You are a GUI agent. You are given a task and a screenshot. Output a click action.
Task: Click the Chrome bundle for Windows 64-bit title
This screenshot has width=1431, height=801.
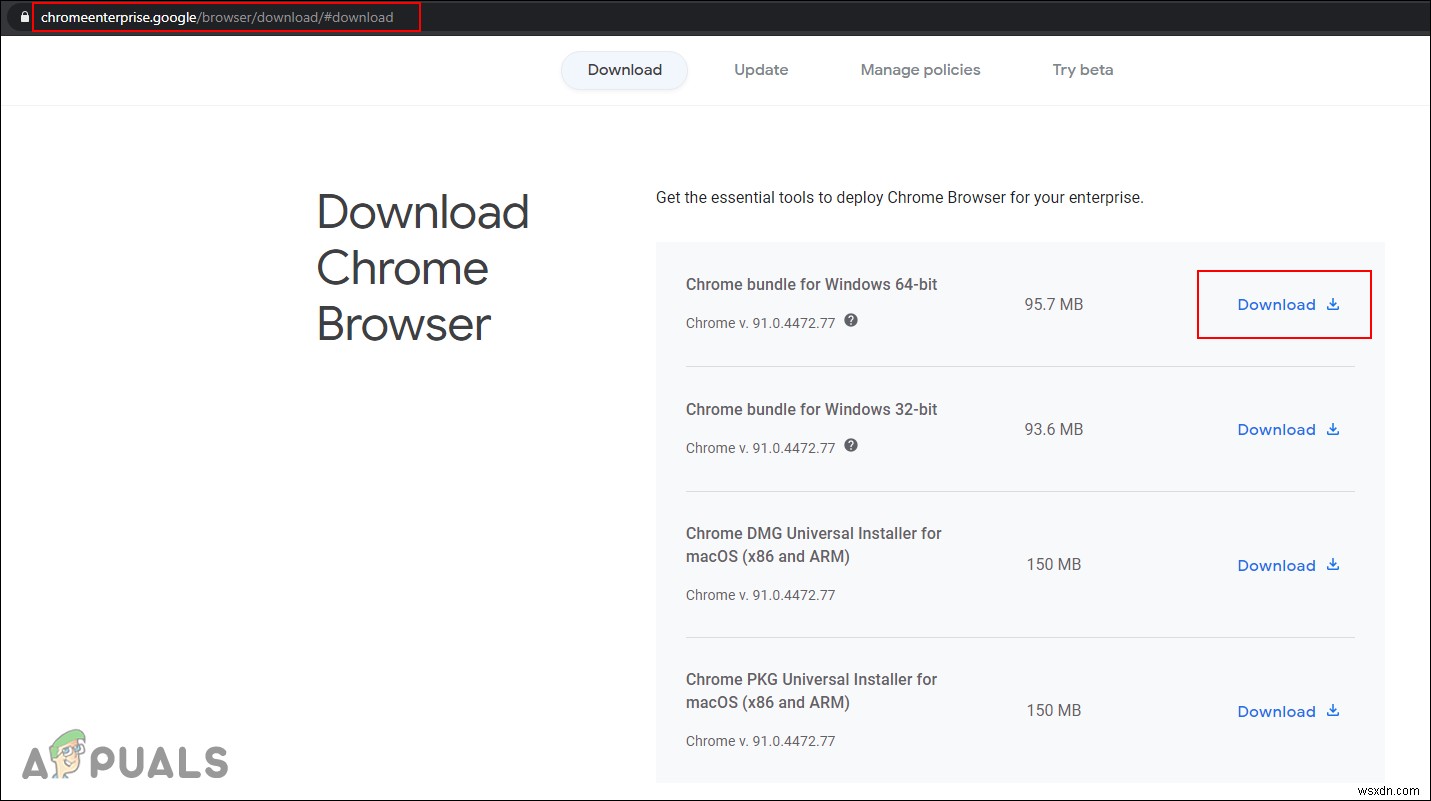(811, 284)
